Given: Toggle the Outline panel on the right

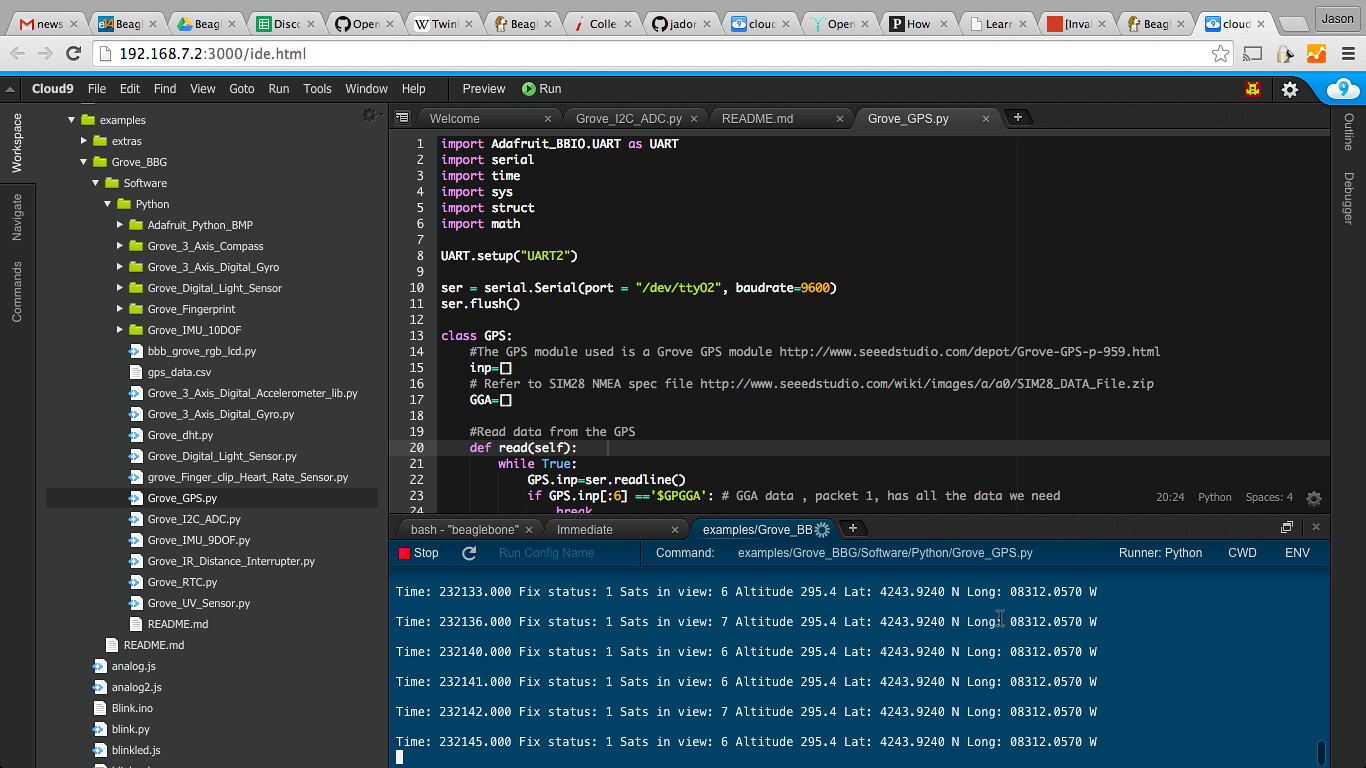Looking at the screenshot, I should [x=1348, y=132].
